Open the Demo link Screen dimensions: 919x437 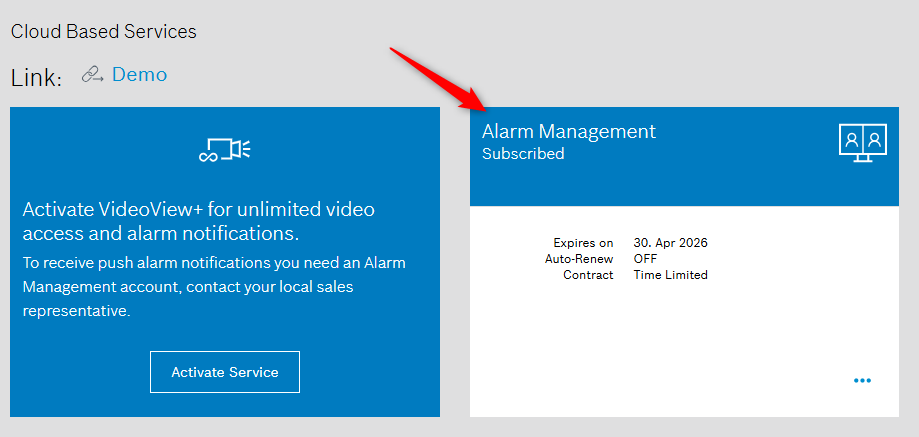pos(139,75)
